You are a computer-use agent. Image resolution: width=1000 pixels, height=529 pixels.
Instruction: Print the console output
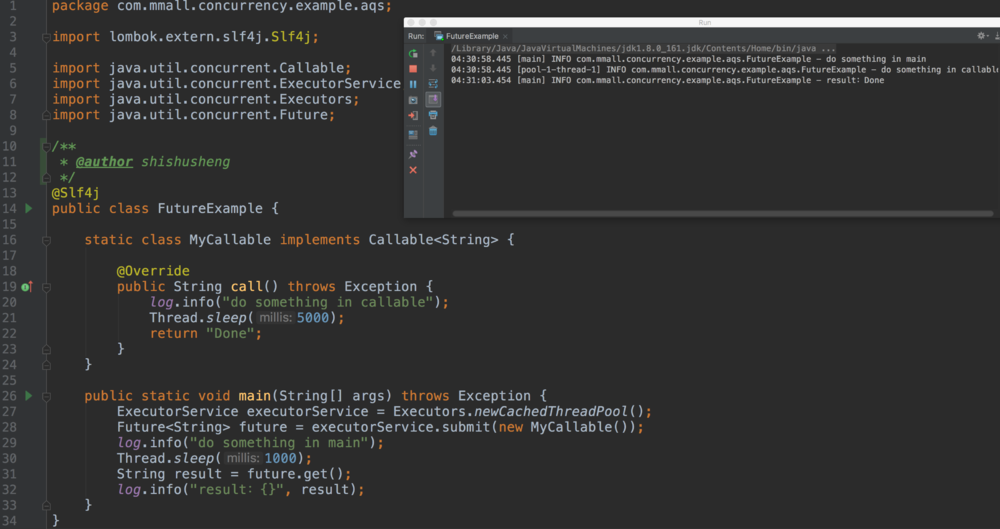coord(433,115)
